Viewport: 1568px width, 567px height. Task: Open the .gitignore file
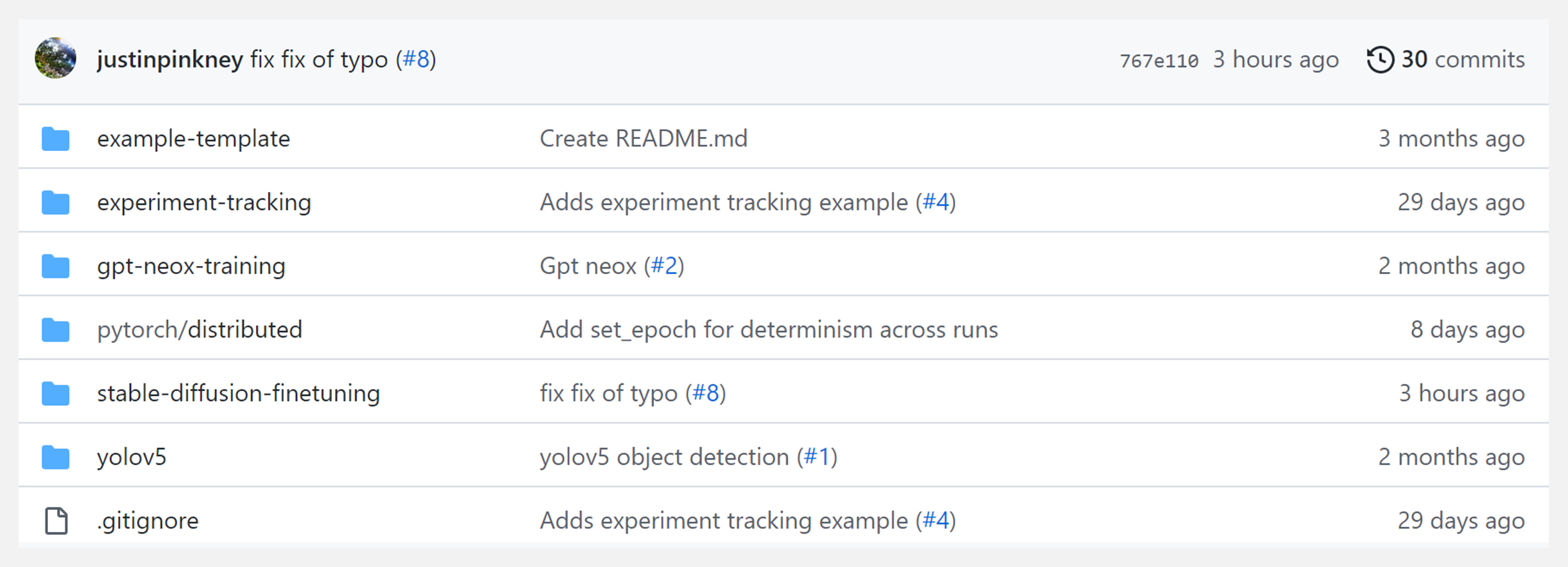148,521
